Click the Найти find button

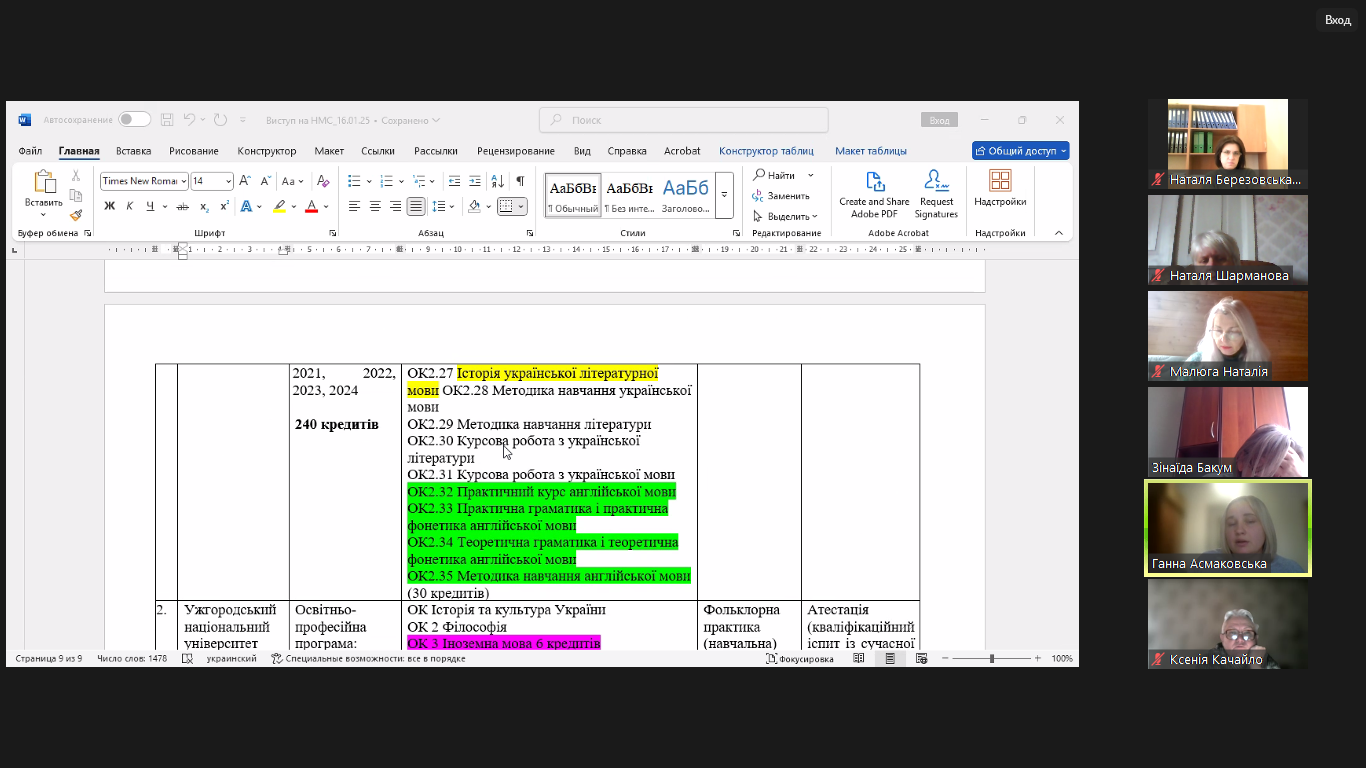click(x=776, y=175)
